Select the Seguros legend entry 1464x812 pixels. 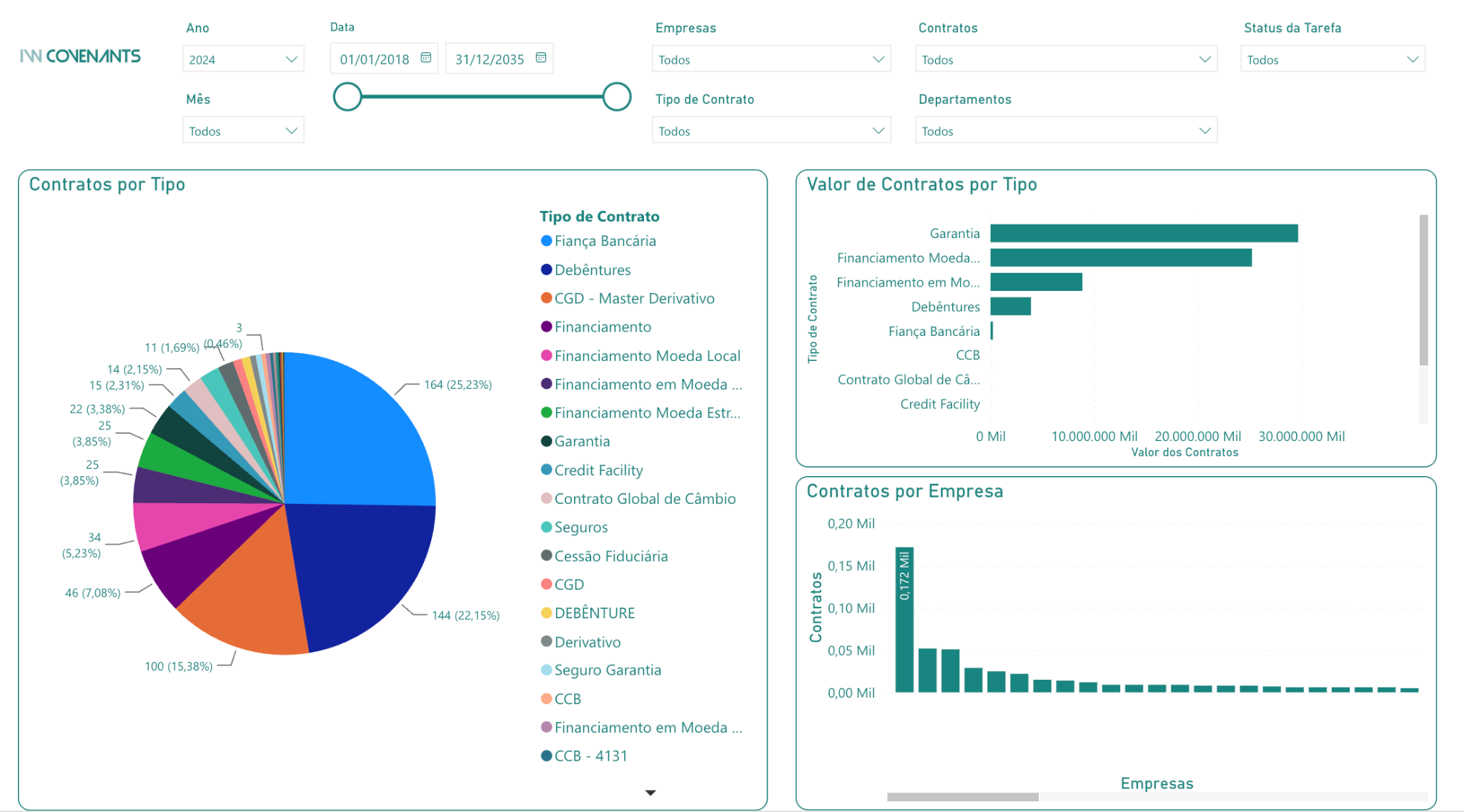[x=574, y=527]
